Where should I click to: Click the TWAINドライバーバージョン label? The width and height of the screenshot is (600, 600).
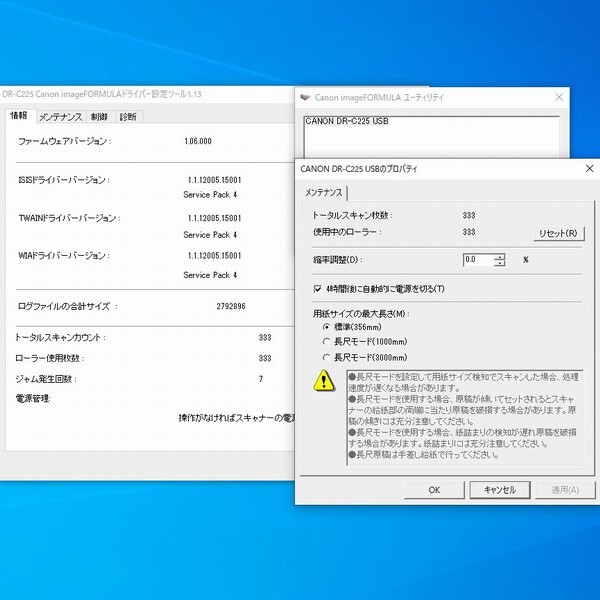(70, 218)
